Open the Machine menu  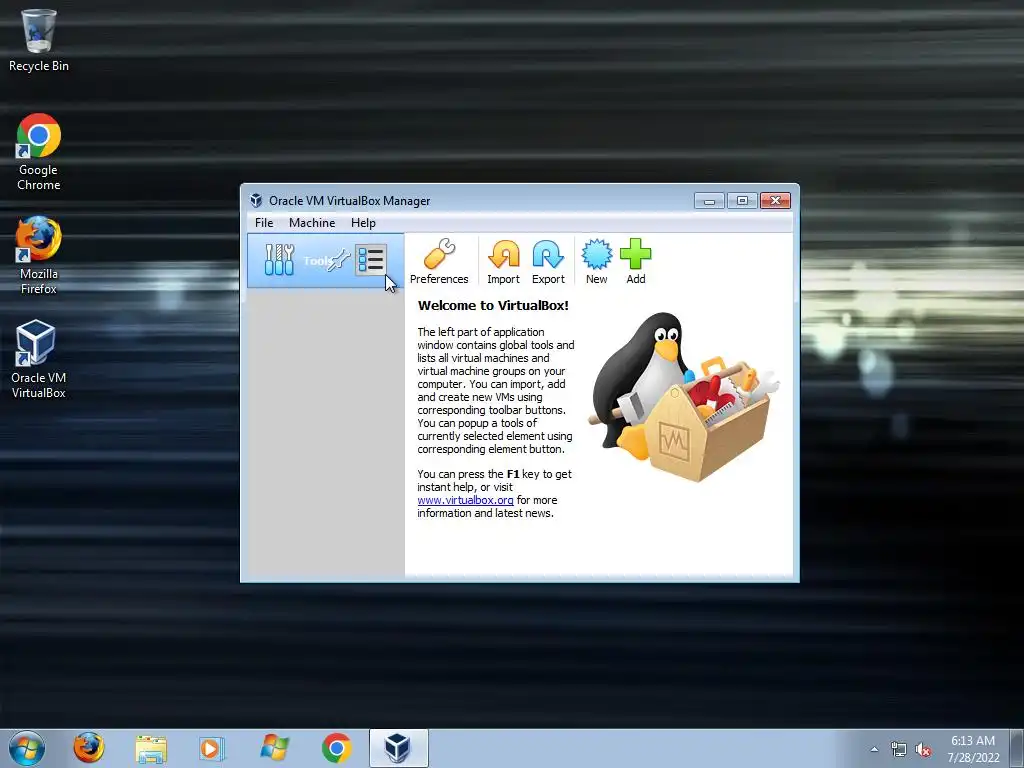pos(312,223)
